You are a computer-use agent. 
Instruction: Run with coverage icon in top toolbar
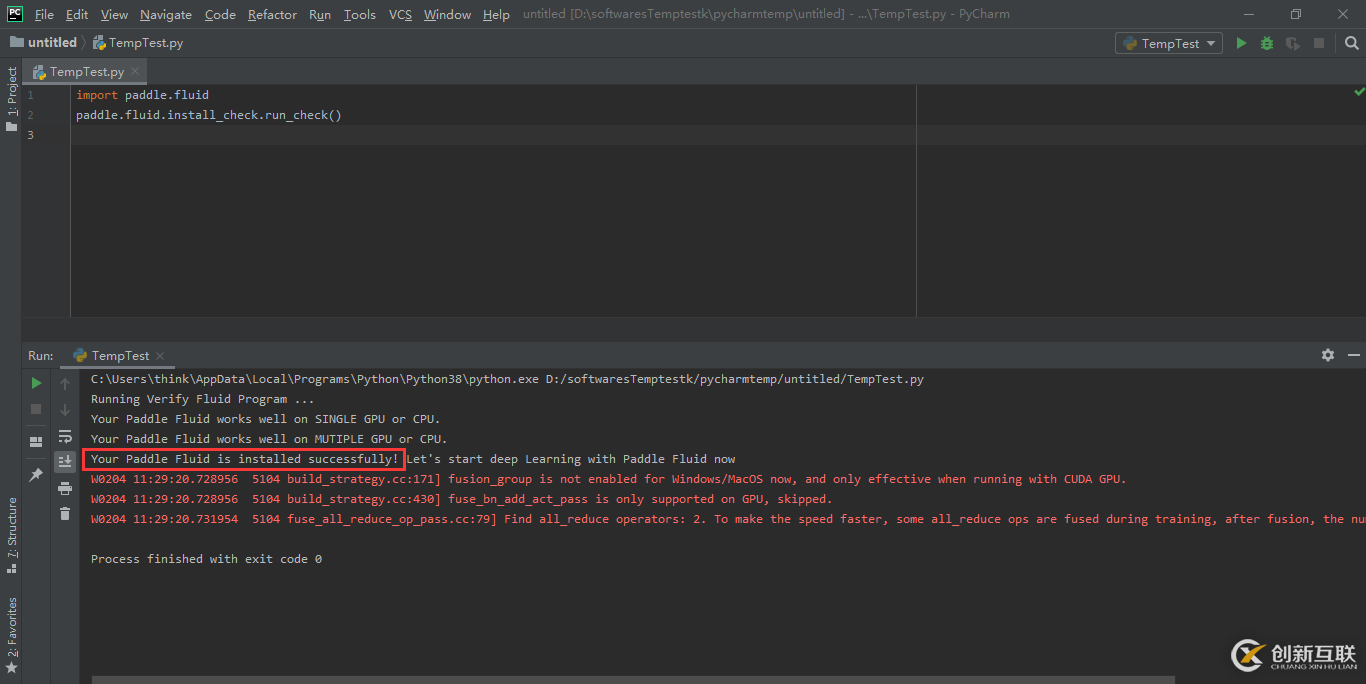(1293, 43)
